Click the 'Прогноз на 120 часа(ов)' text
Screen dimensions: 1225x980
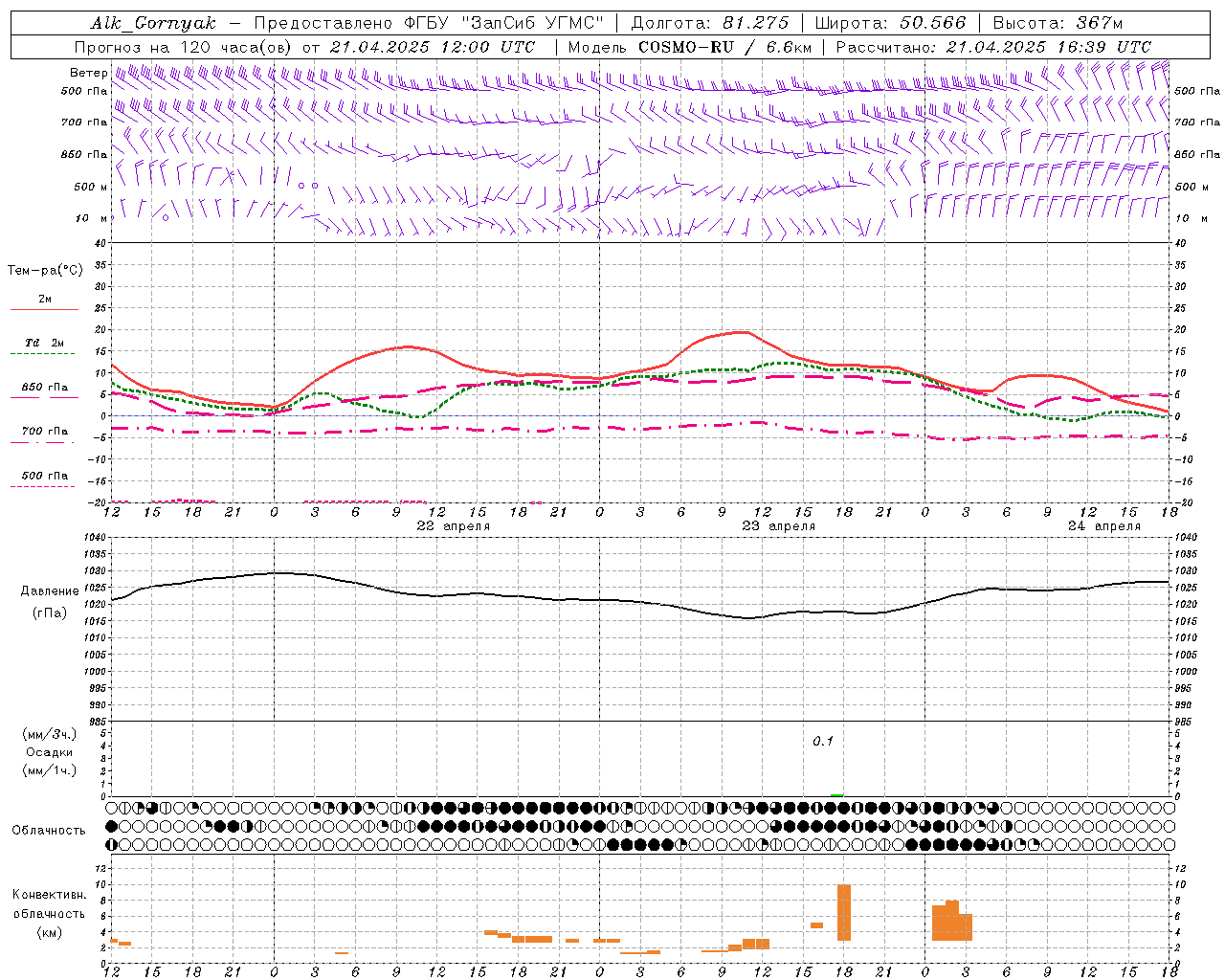(x=184, y=47)
